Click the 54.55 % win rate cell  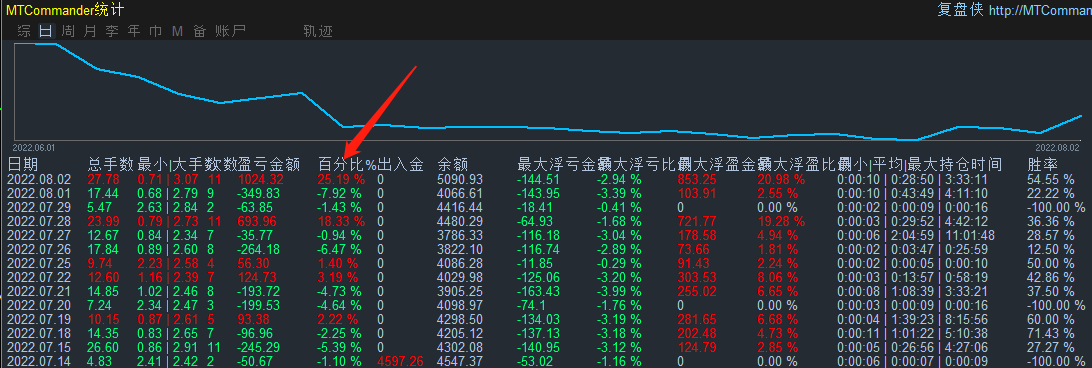pyautogui.click(x=1050, y=179)
